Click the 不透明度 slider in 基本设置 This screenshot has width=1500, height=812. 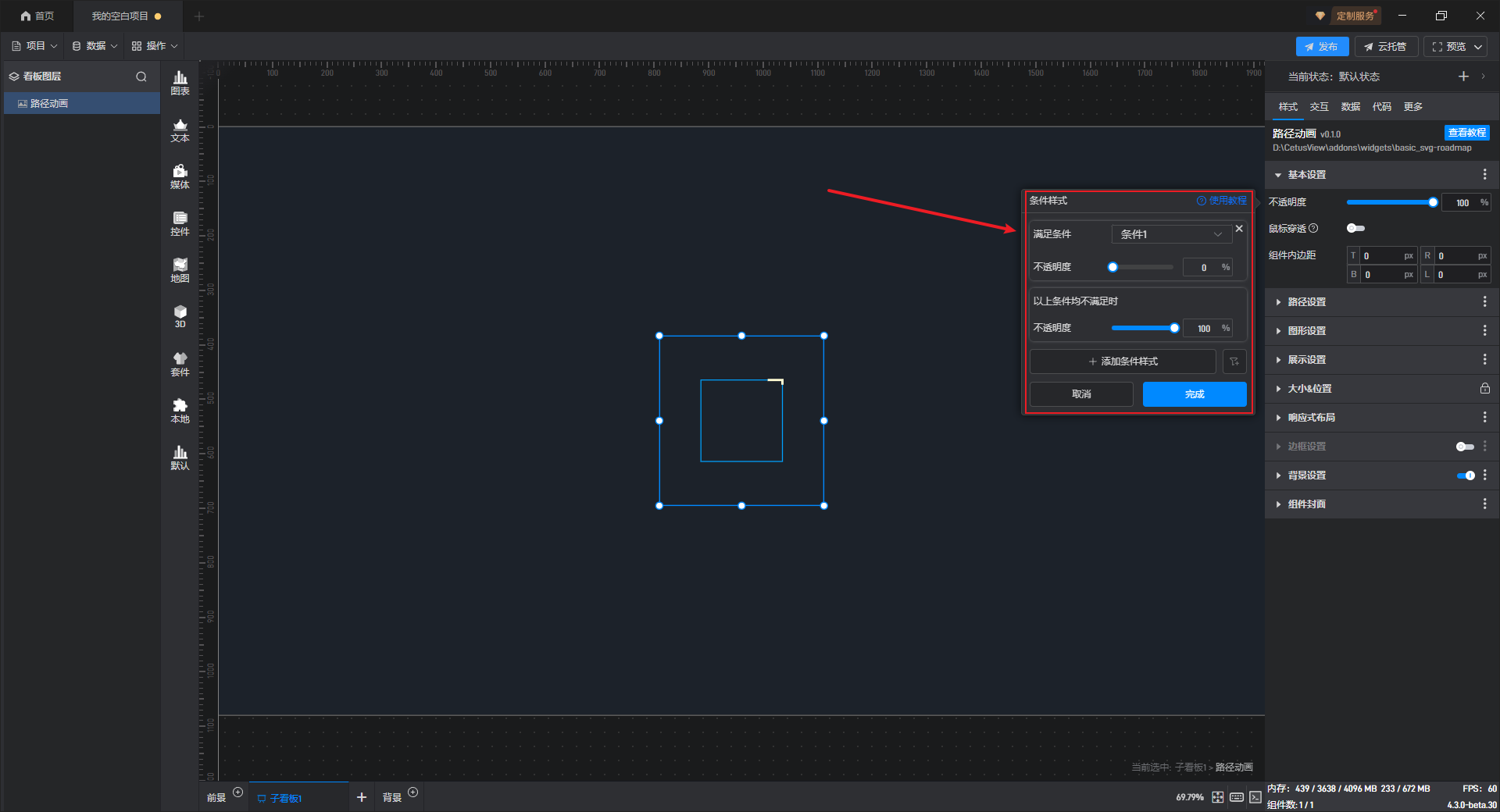tap(1391, 202)
